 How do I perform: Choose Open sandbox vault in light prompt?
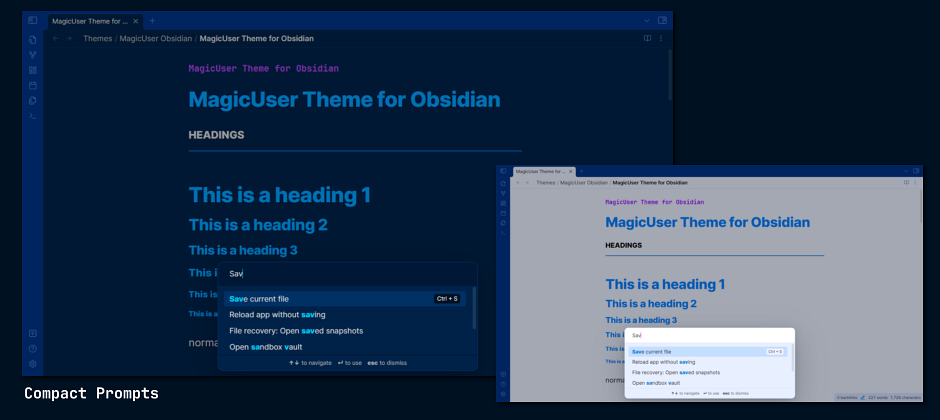(x=707, y=383)
